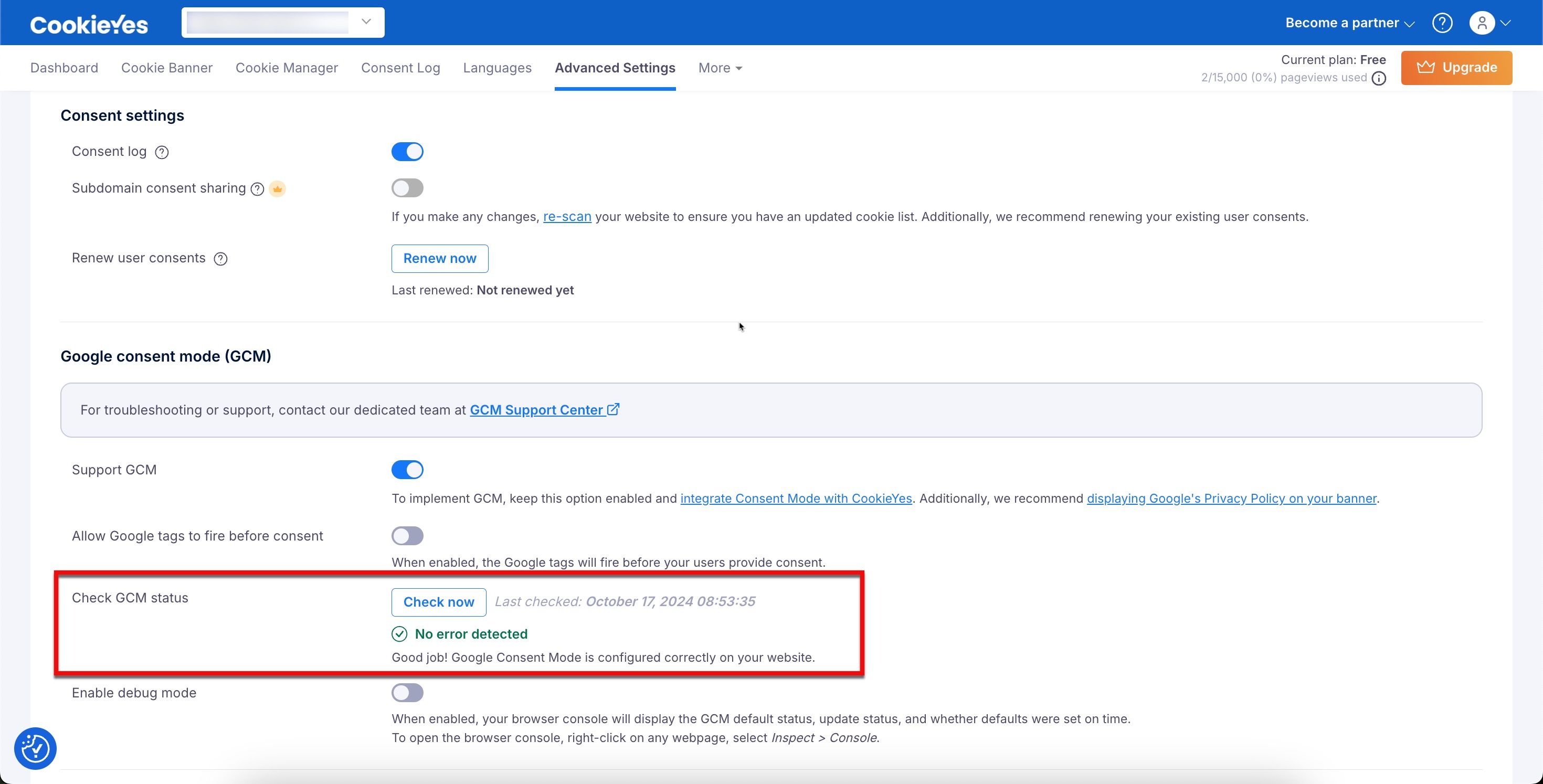Click the CookieYes logo
1543x784 pixels.
pos(89,24)
